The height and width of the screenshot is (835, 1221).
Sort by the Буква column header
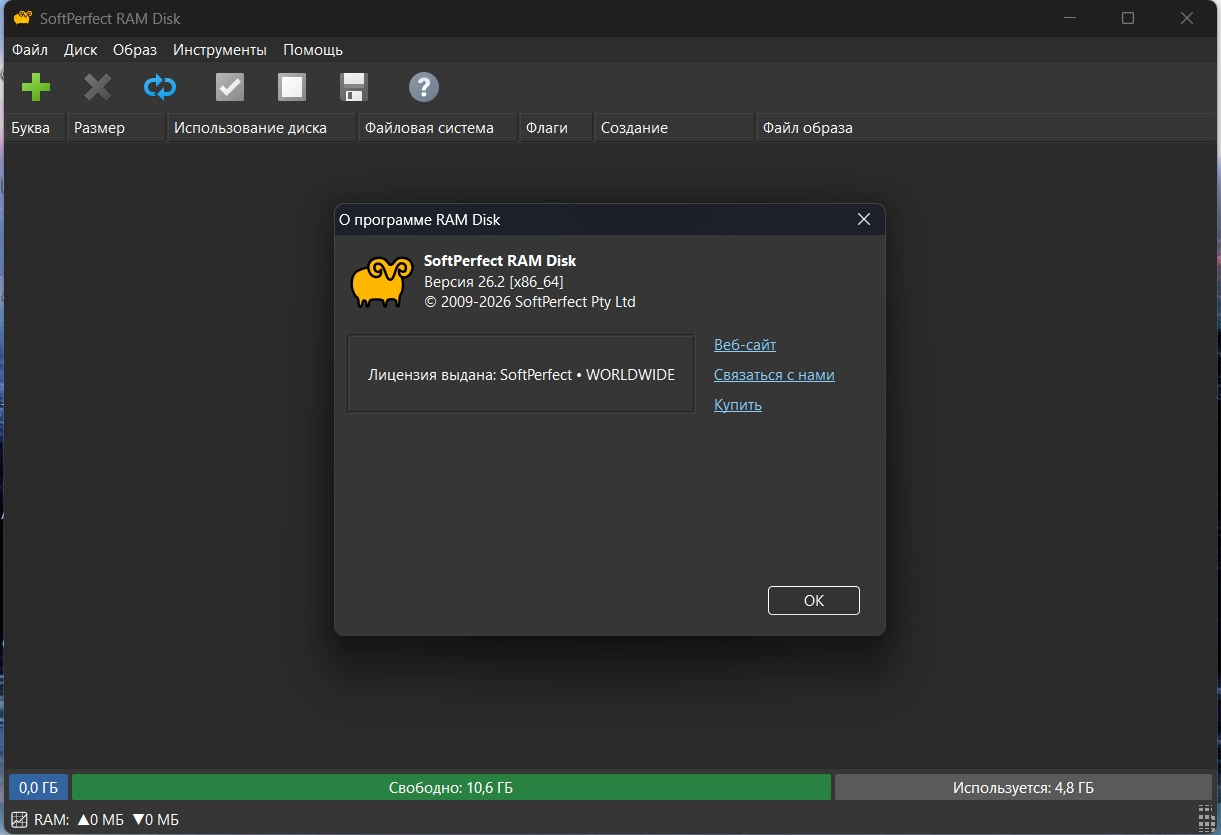(x=34, y=127)
